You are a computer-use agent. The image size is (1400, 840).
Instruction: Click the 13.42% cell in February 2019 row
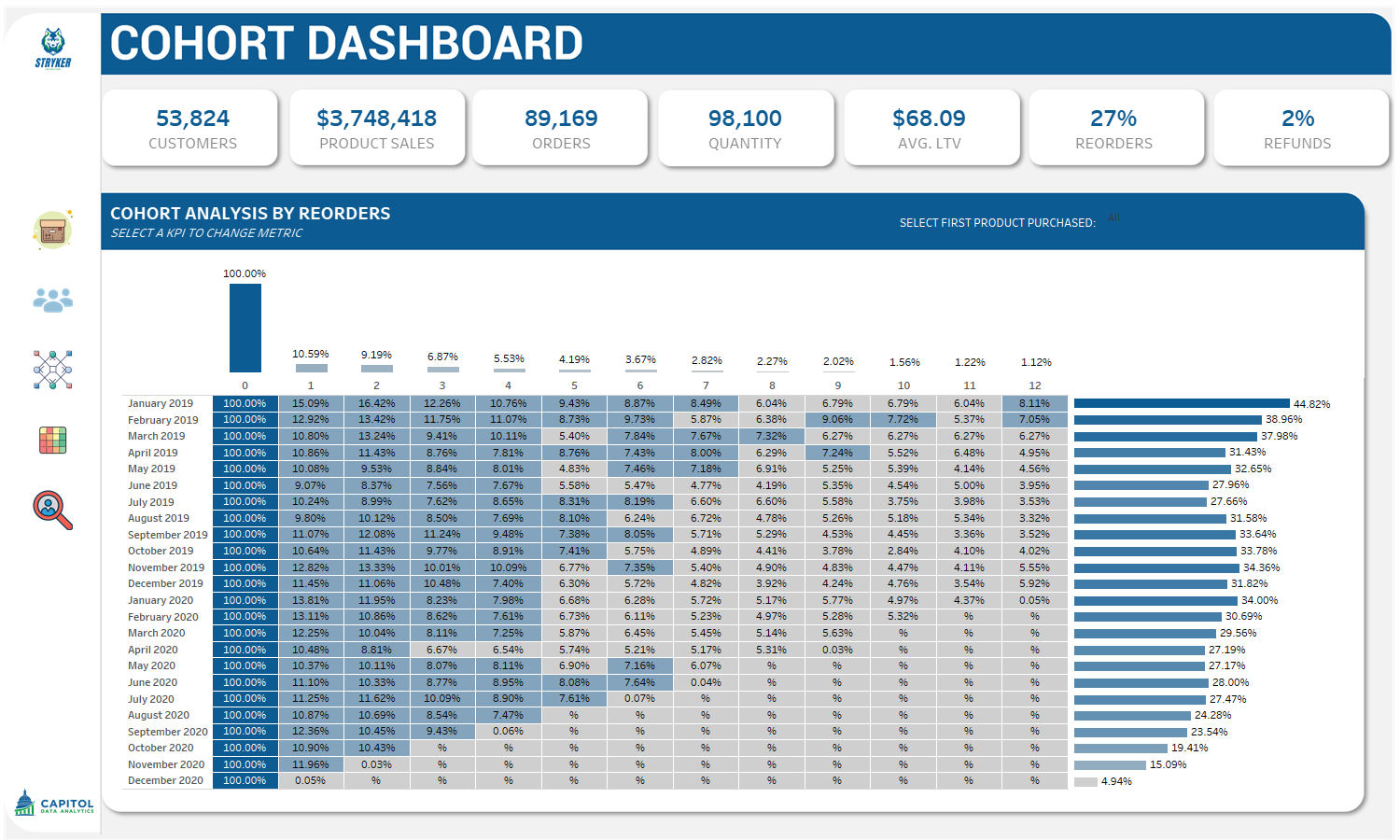click(x=376, y=420)
